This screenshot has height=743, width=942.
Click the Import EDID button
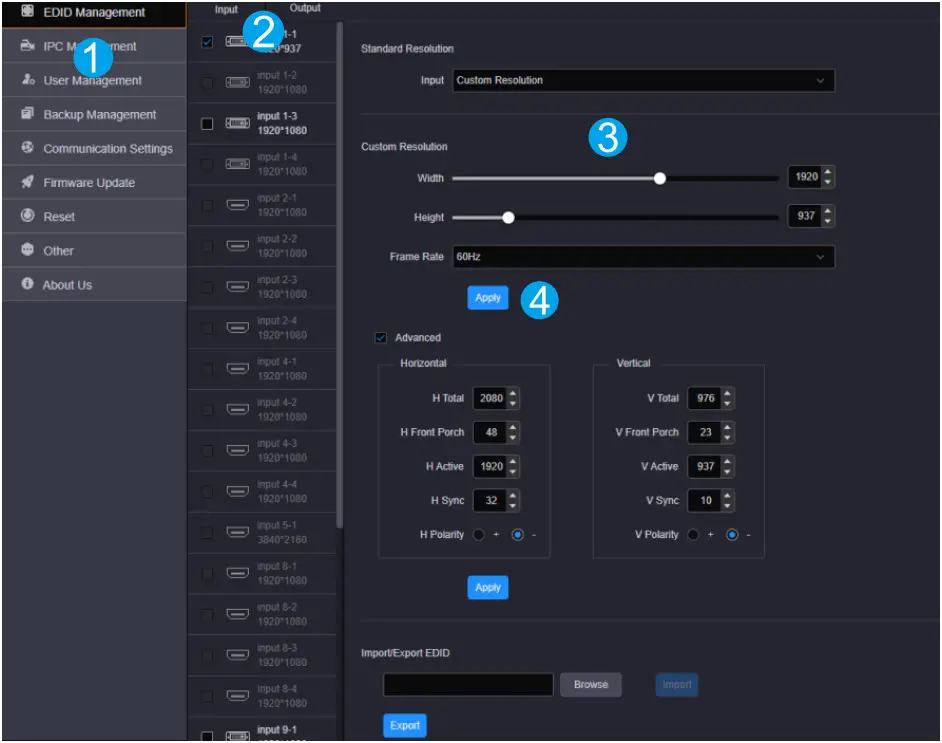676,685
